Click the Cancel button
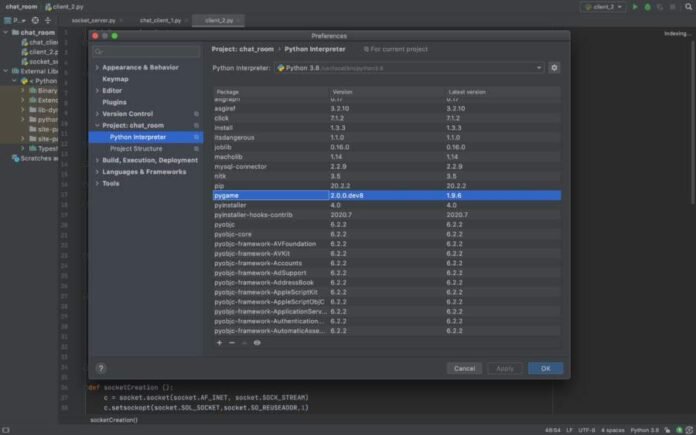This screenshot has height=435, width=696. [x=464, y=368]
